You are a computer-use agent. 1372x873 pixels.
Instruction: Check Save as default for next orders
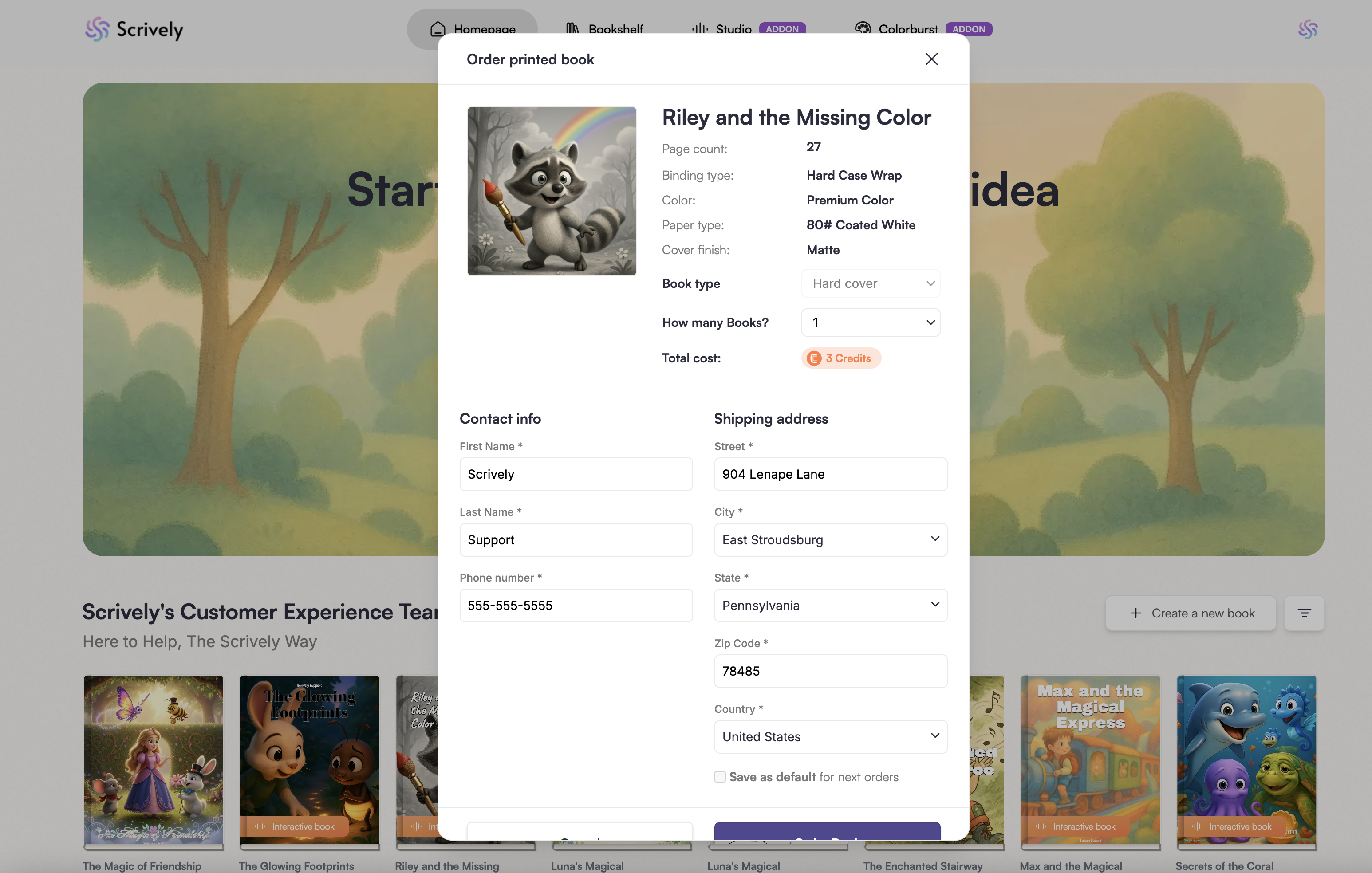[x=720, y=777]
